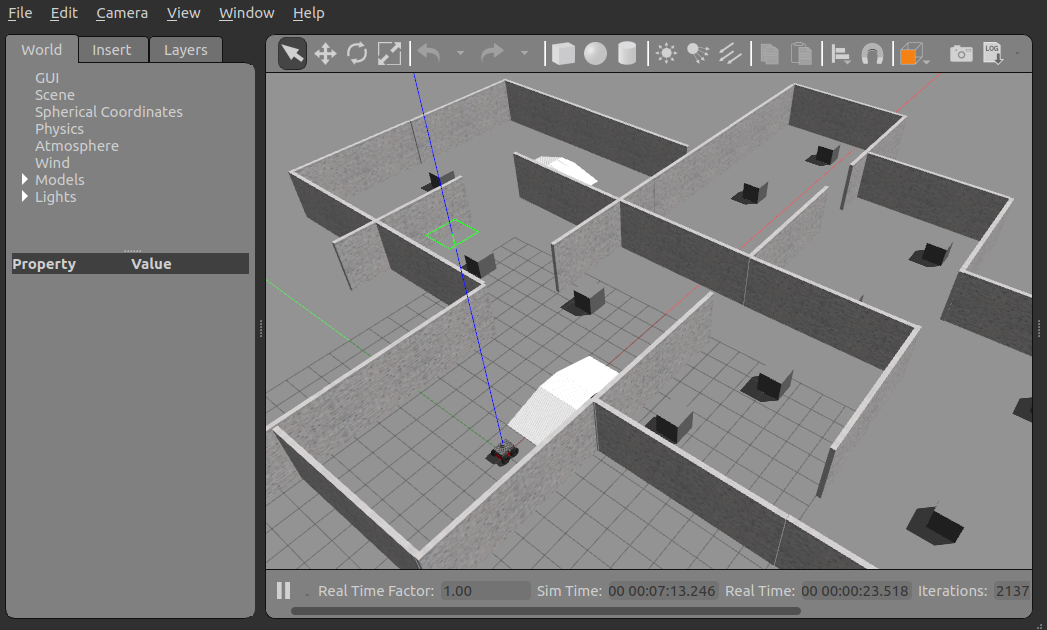Insert a box shape
The height and width of the screenshot is (630, 1047).
coord(563,53)
